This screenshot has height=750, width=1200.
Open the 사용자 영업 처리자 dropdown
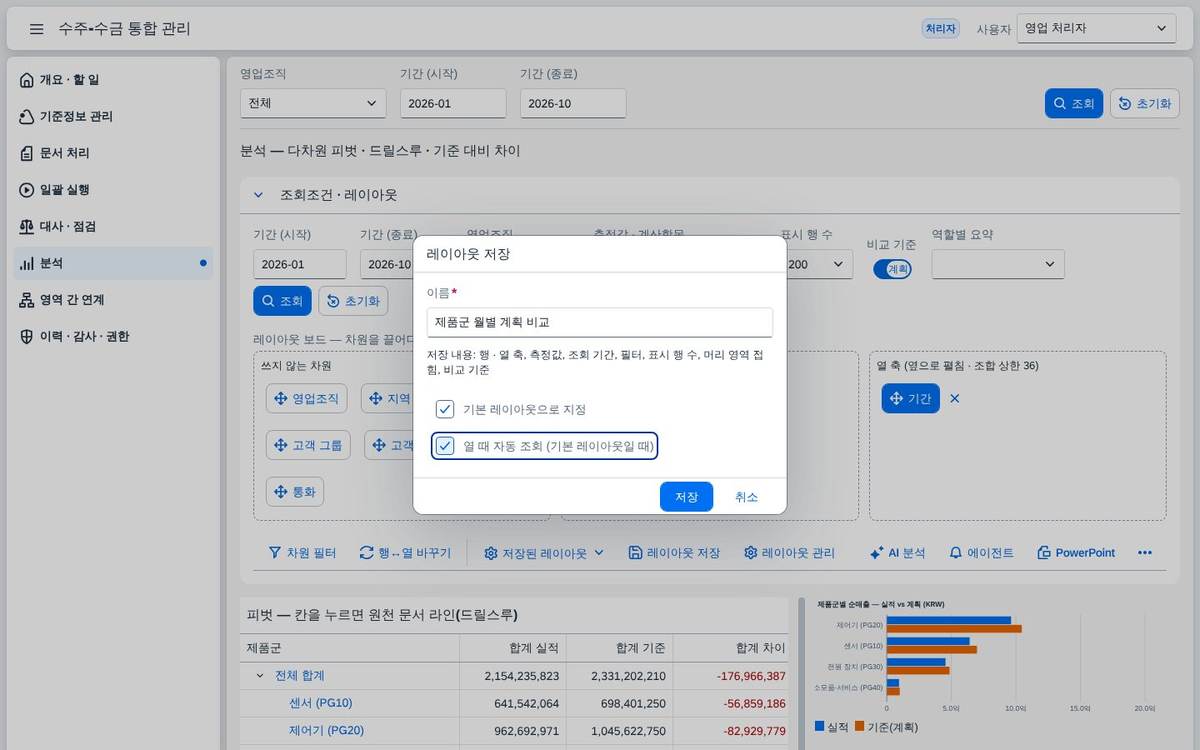(1096, 29)
